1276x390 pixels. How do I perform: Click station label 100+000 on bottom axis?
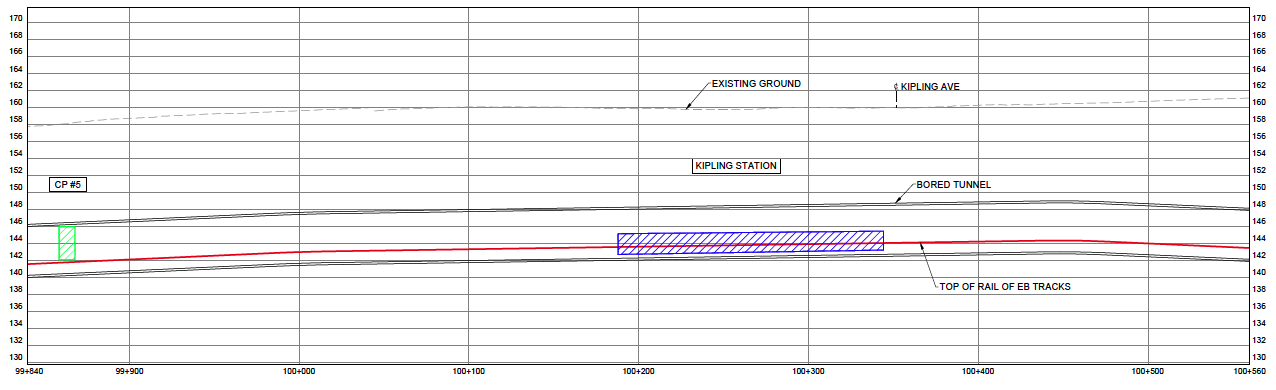click(x=300, y=370)
